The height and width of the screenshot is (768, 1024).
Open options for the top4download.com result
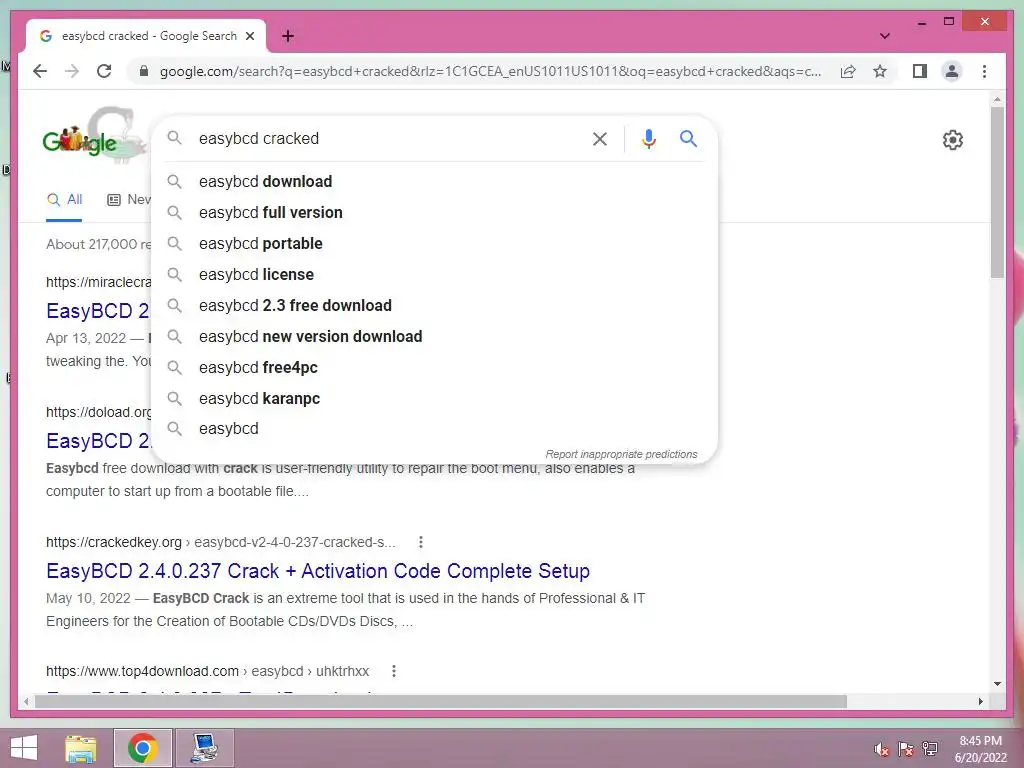click(x=394, y=671)
